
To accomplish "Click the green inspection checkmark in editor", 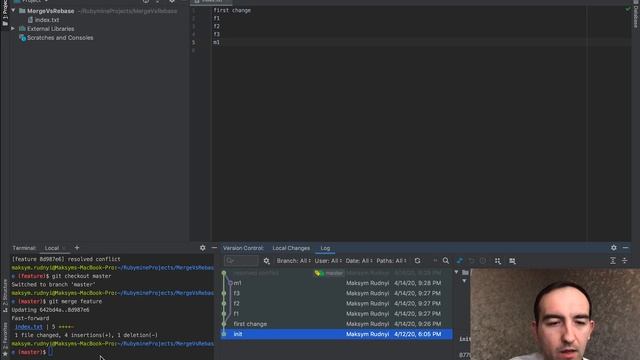I will (628, 9).
